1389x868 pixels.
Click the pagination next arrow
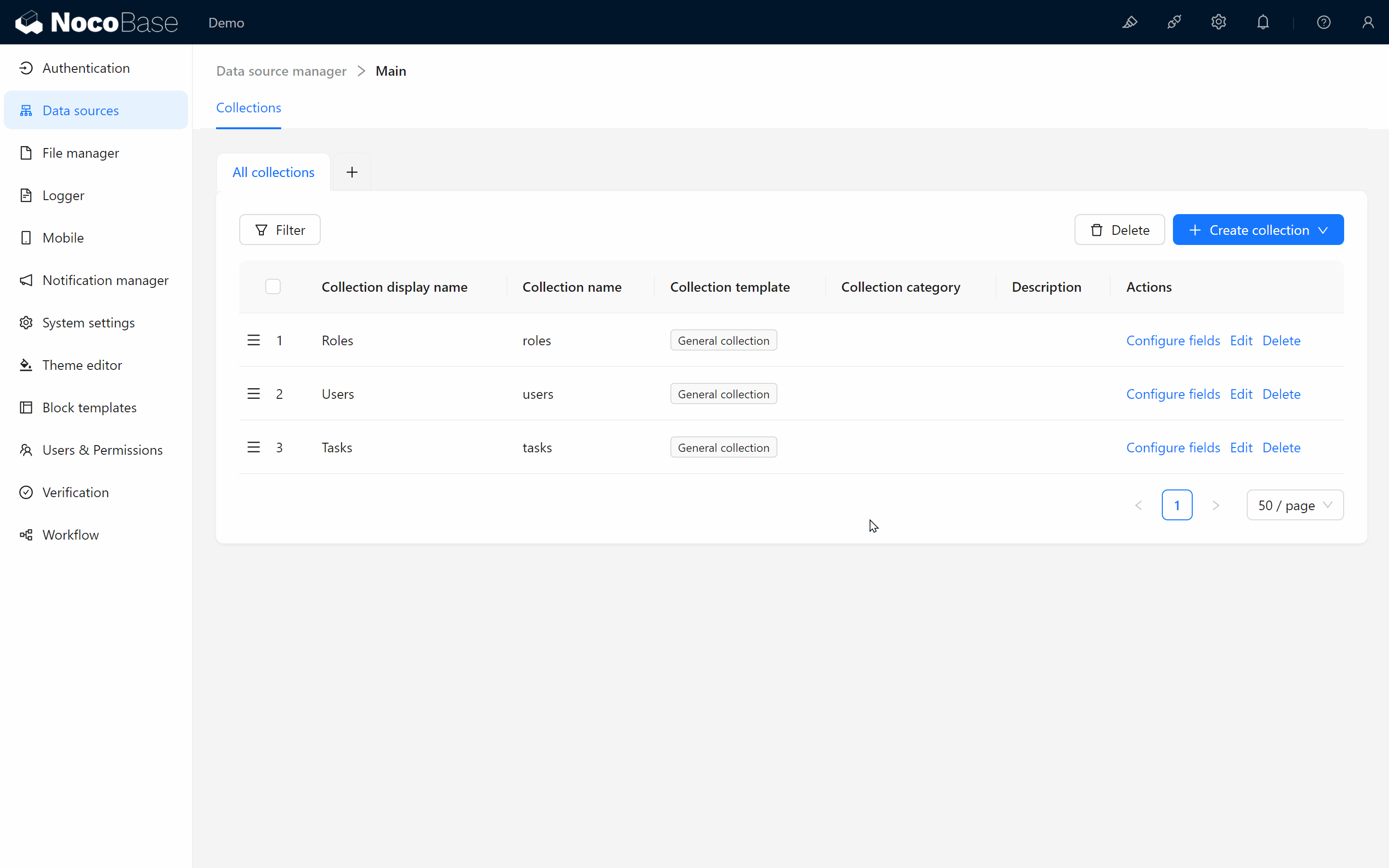tap(1216, 504)
